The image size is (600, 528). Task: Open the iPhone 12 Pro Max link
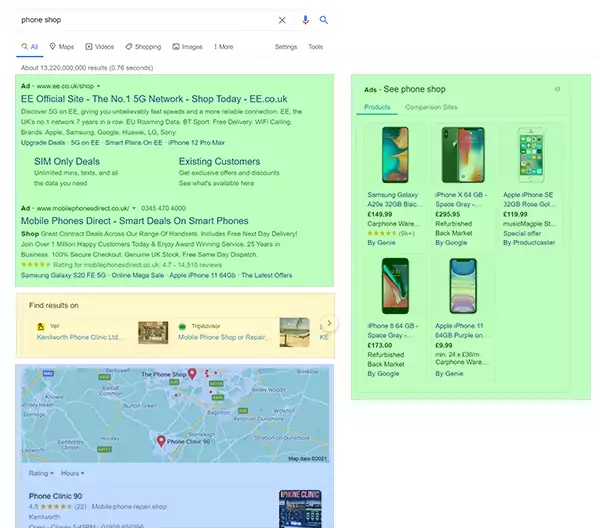[x=196, y=143]
